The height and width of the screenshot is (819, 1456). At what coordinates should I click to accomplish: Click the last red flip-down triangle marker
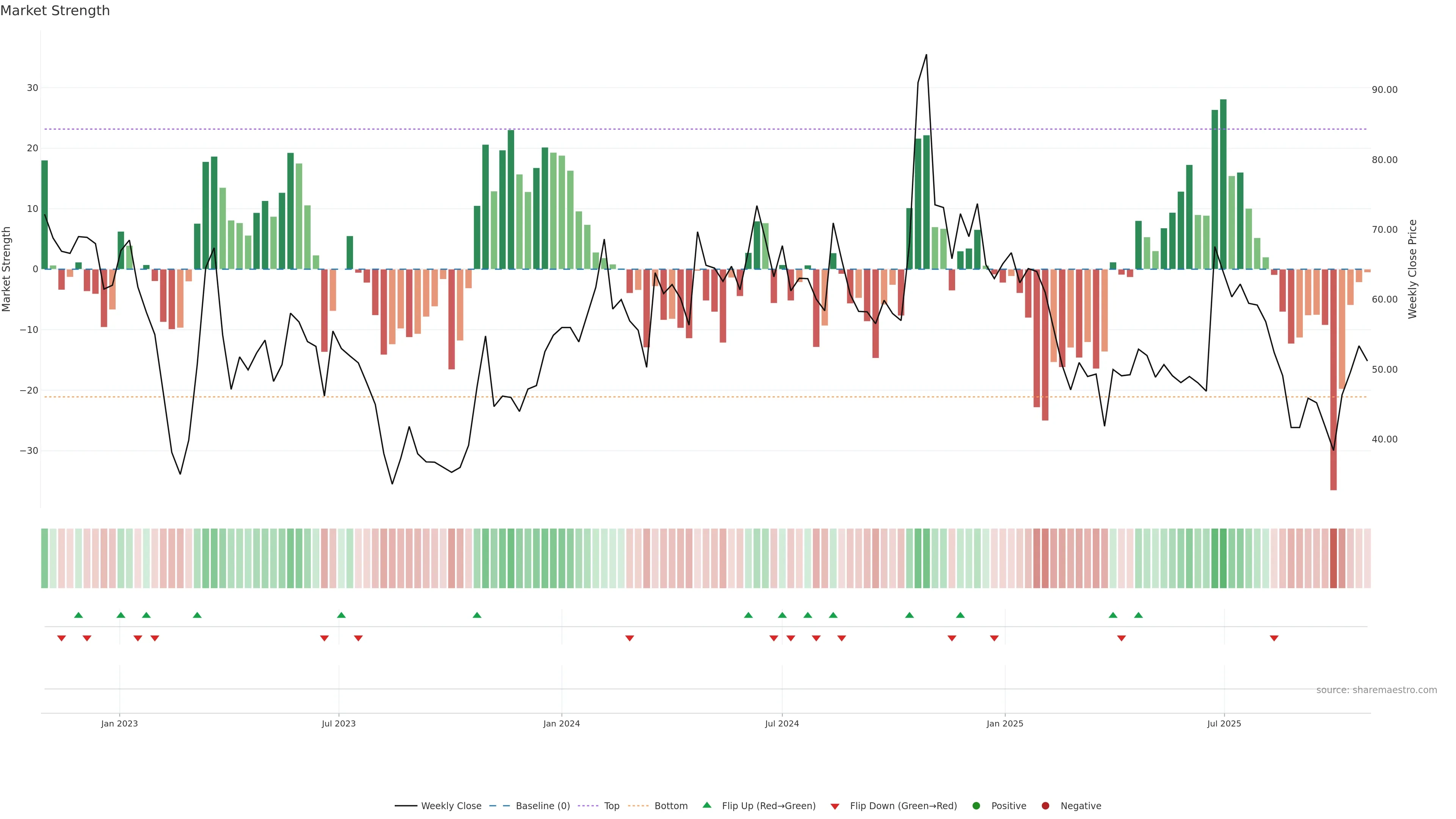coord(1274,638)
